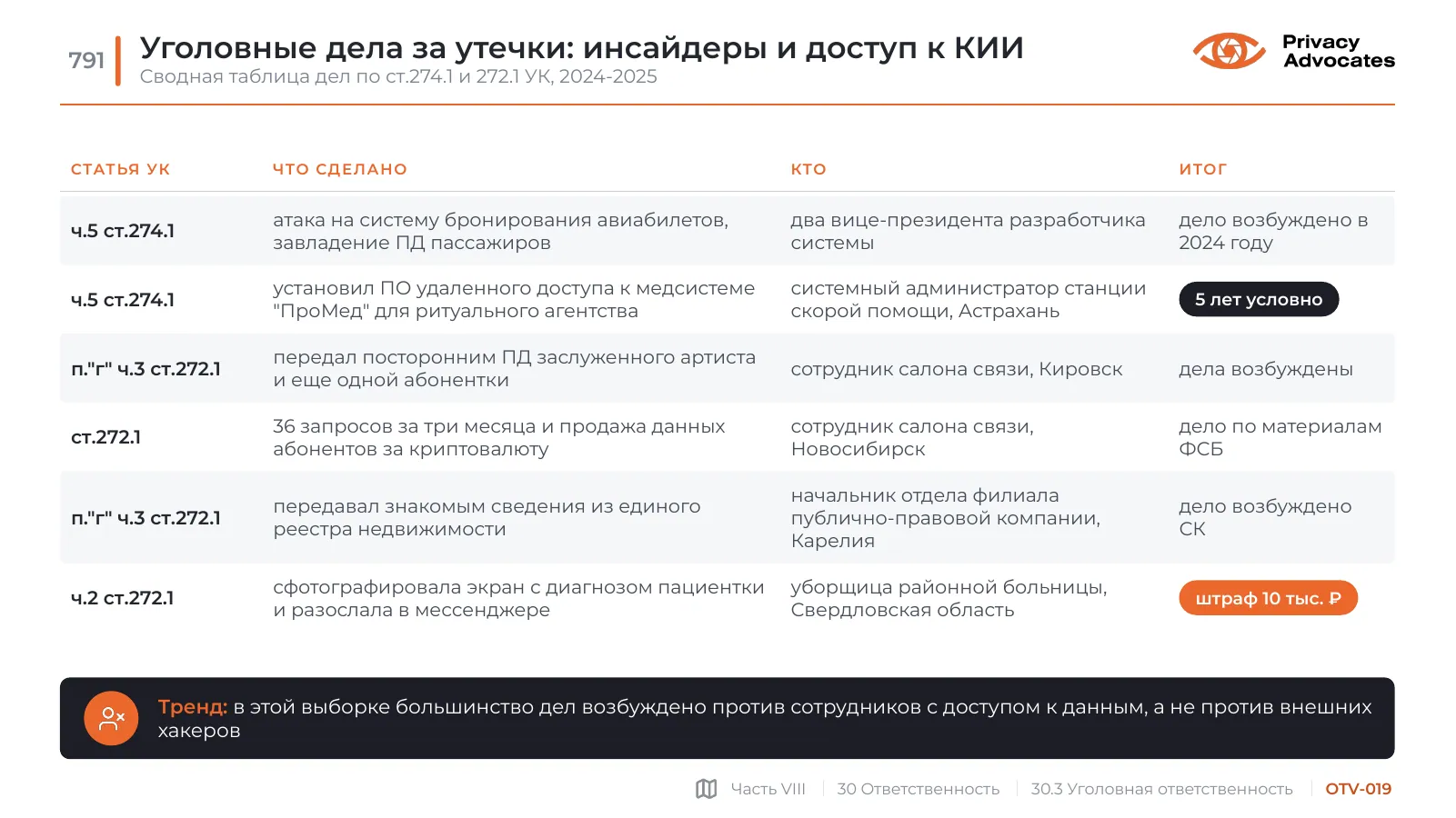Click the 'штраф 10 тыс. ₽' badge
1456x818 pixels.
(1268, 598)
